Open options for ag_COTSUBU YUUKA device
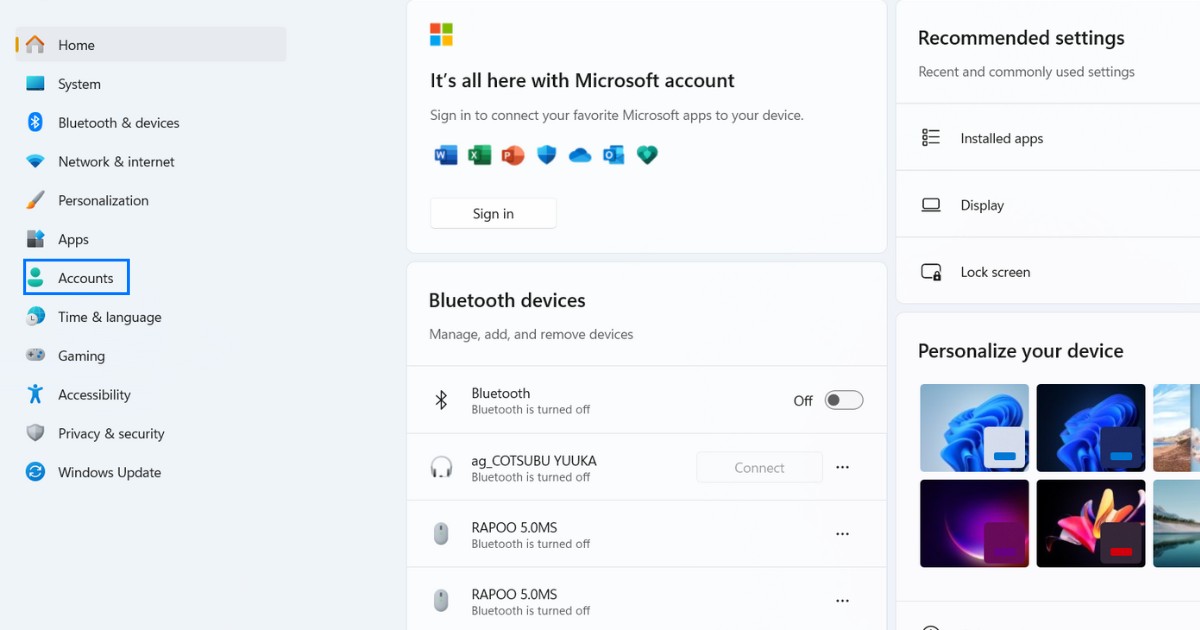This screenshot has height=630, width=1200. coord(842,467)
